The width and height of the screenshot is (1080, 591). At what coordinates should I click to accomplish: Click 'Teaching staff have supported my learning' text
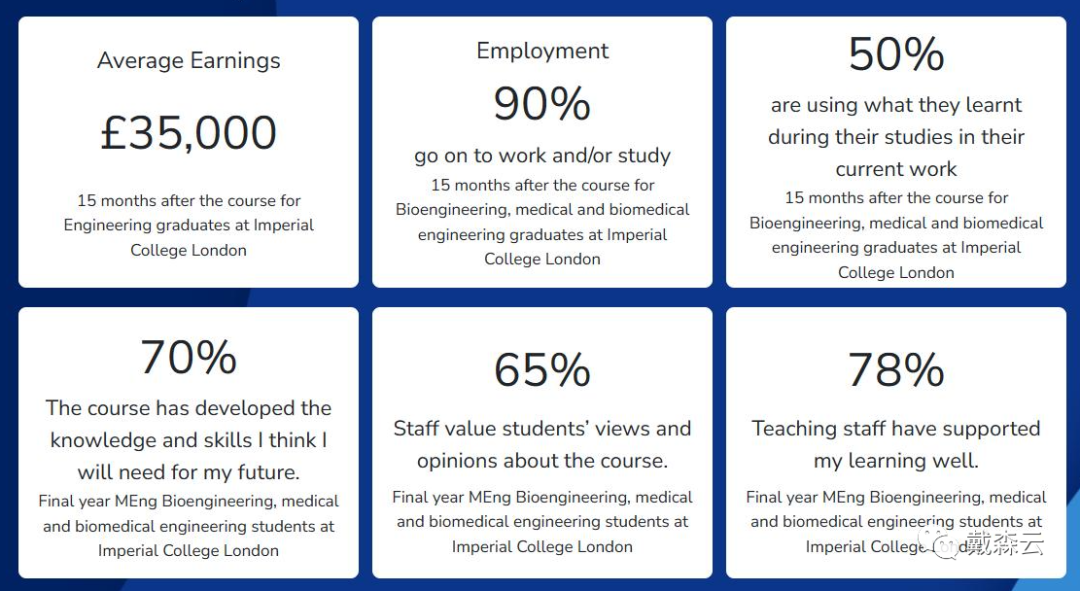click(896, 444)
